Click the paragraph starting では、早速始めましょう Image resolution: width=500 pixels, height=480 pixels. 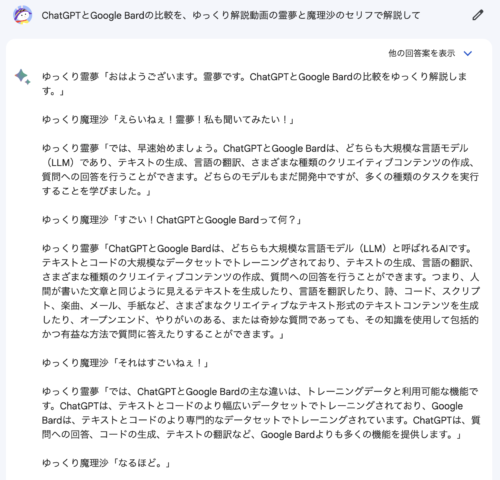[260, 170]
